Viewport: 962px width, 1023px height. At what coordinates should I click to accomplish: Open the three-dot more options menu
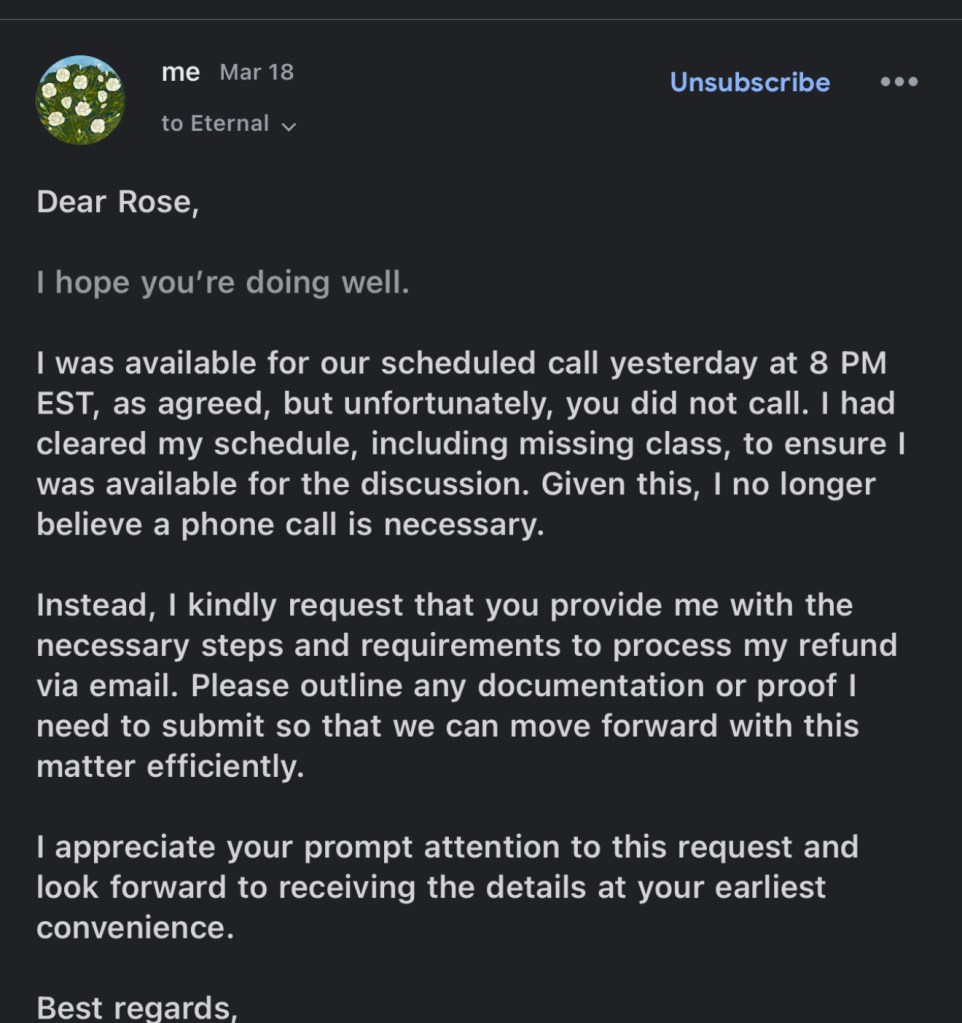point(898,82)
